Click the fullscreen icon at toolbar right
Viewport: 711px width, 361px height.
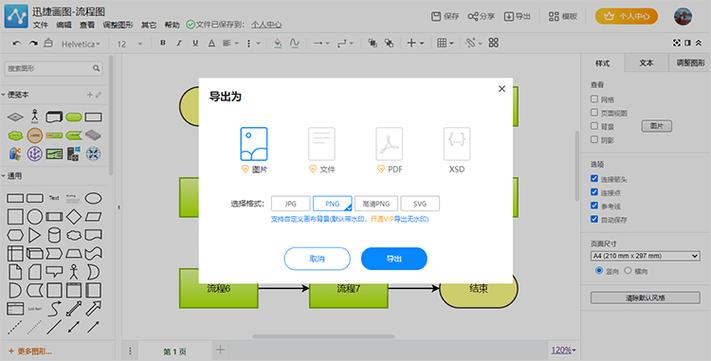click(x=677, y=43)
